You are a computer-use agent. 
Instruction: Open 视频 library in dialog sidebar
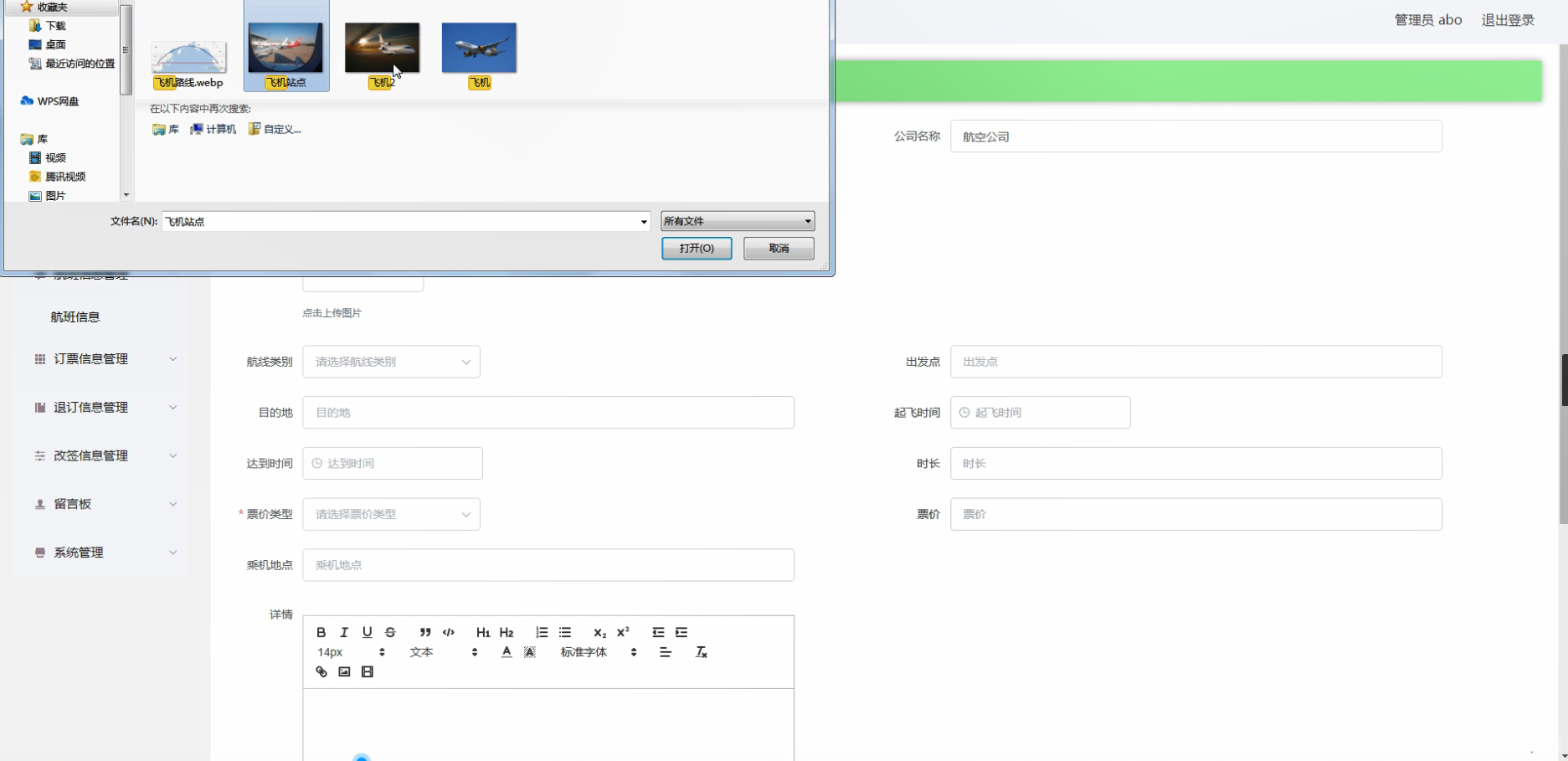pyautogui.click(x=48, y=158)
